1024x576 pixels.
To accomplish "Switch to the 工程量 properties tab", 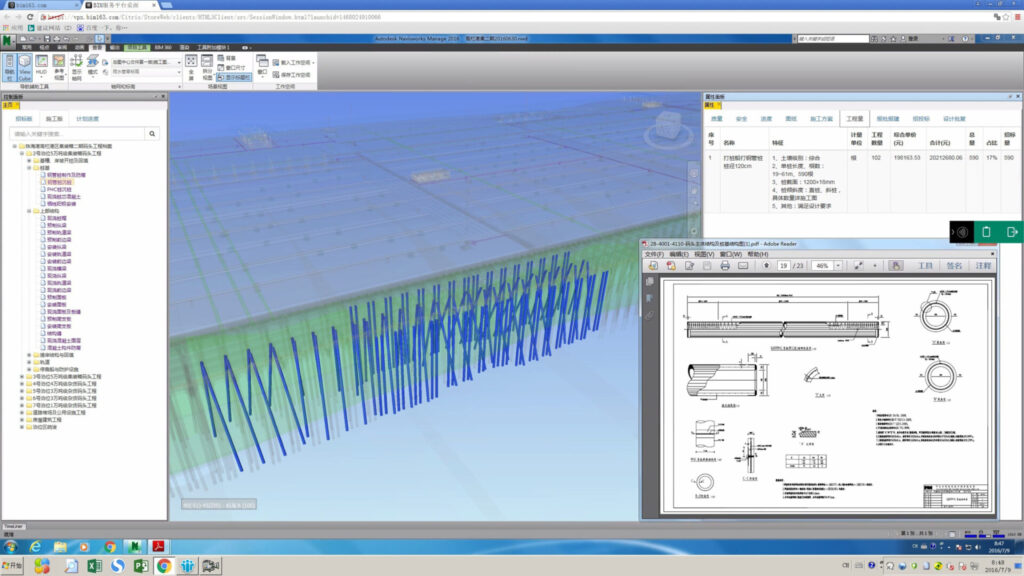I will [852, 118].
